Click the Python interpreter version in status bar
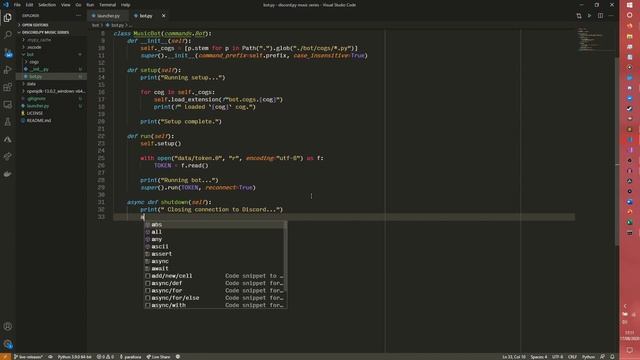640x360 pixels. (x=74, y=357)
